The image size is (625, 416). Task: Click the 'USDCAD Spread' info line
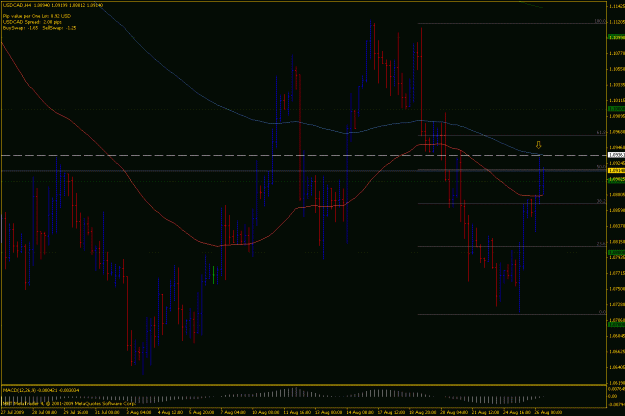tap(32, 22)
